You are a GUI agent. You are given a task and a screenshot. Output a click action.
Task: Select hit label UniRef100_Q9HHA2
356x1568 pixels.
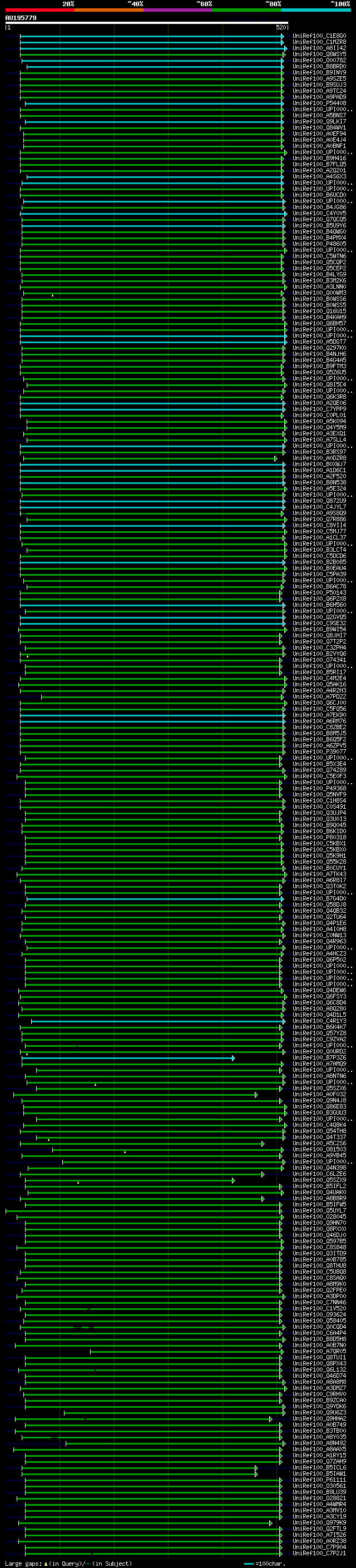319,1419
